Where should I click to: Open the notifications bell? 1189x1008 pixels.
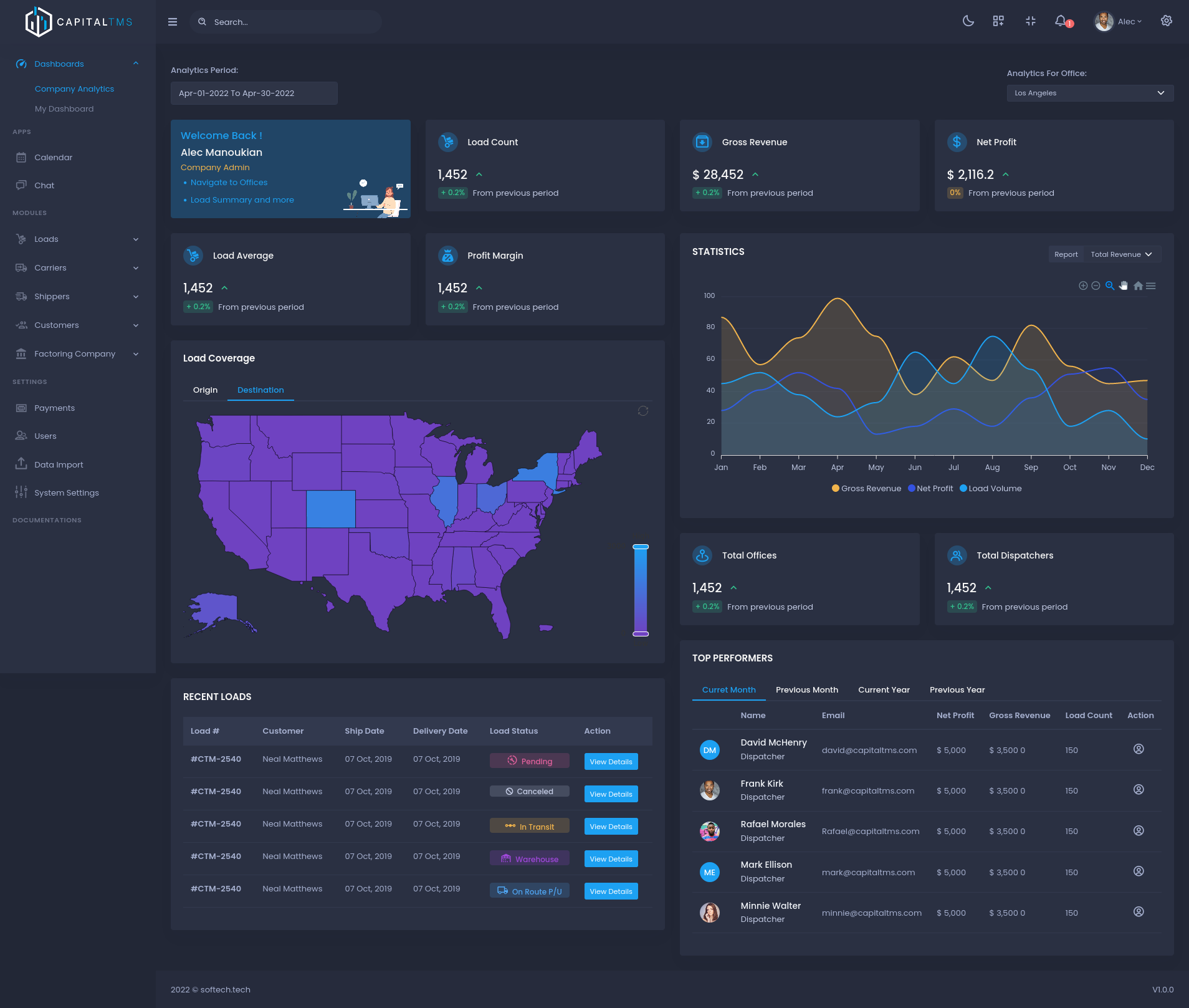1061,21
